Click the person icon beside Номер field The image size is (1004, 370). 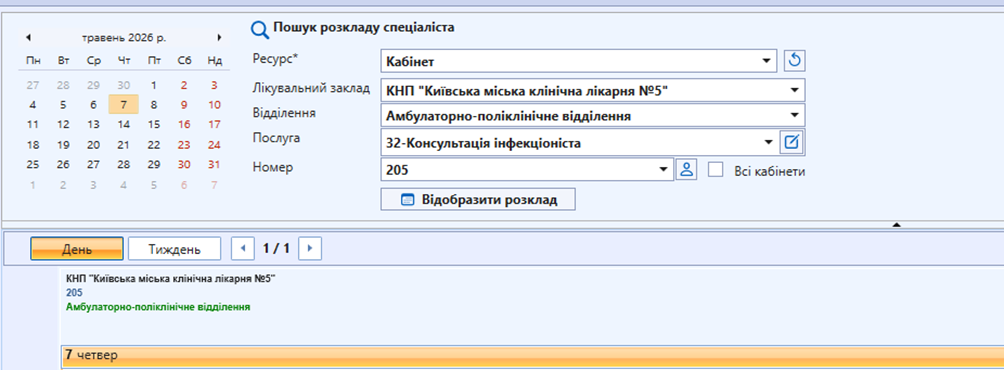pyautogui.click(x=686, y=170)
